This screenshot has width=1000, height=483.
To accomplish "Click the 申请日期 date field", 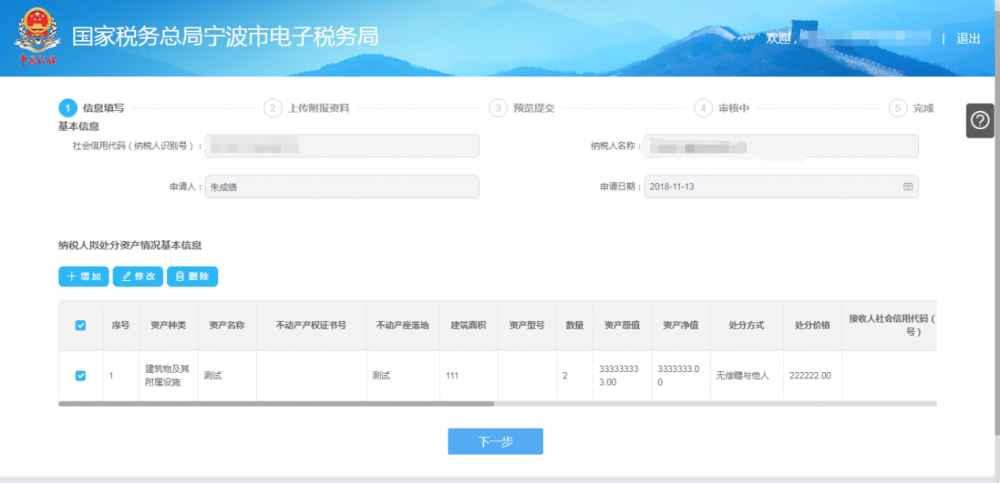I will (x=781, y=187).
